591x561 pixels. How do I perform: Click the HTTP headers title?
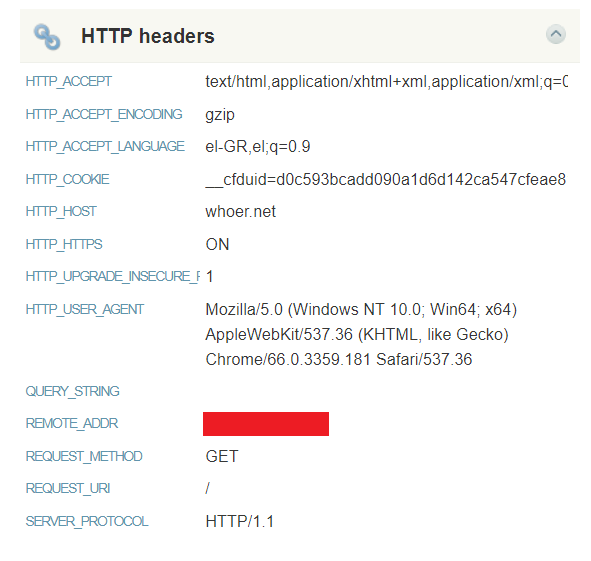coord(148,36)
